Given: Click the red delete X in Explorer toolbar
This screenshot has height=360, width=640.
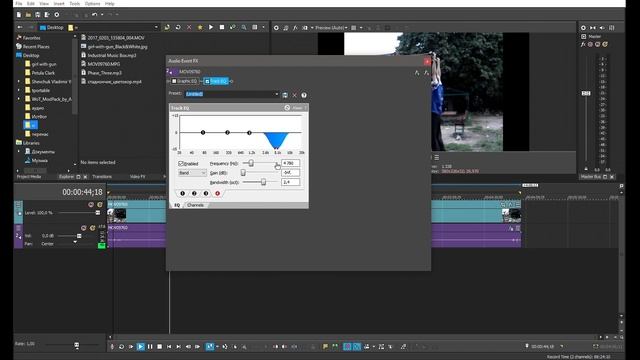Looking at the screenshot, I should [189, 27].
